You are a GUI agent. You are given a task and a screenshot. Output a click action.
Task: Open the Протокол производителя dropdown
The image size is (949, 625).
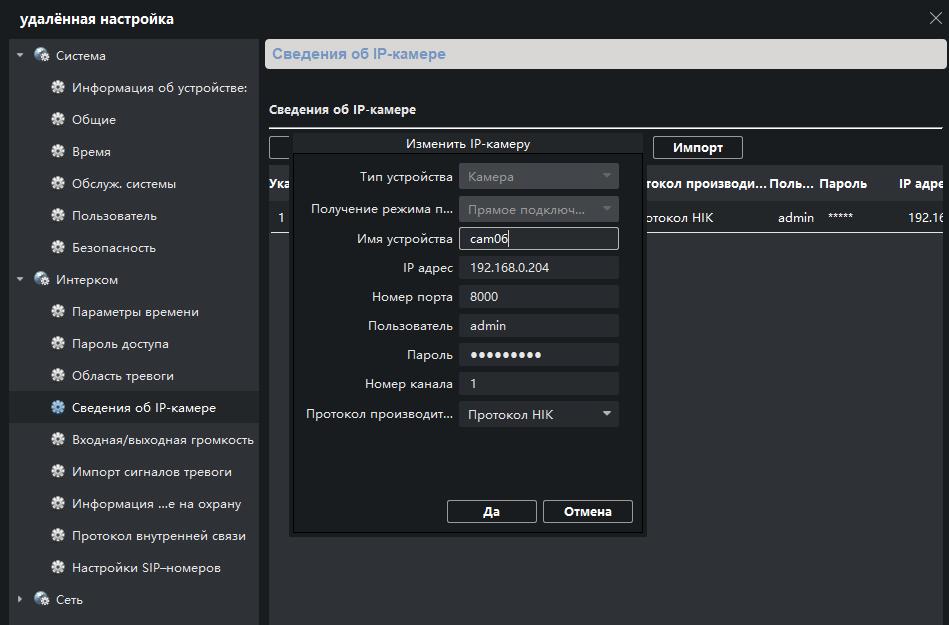[x=538, y=414]
